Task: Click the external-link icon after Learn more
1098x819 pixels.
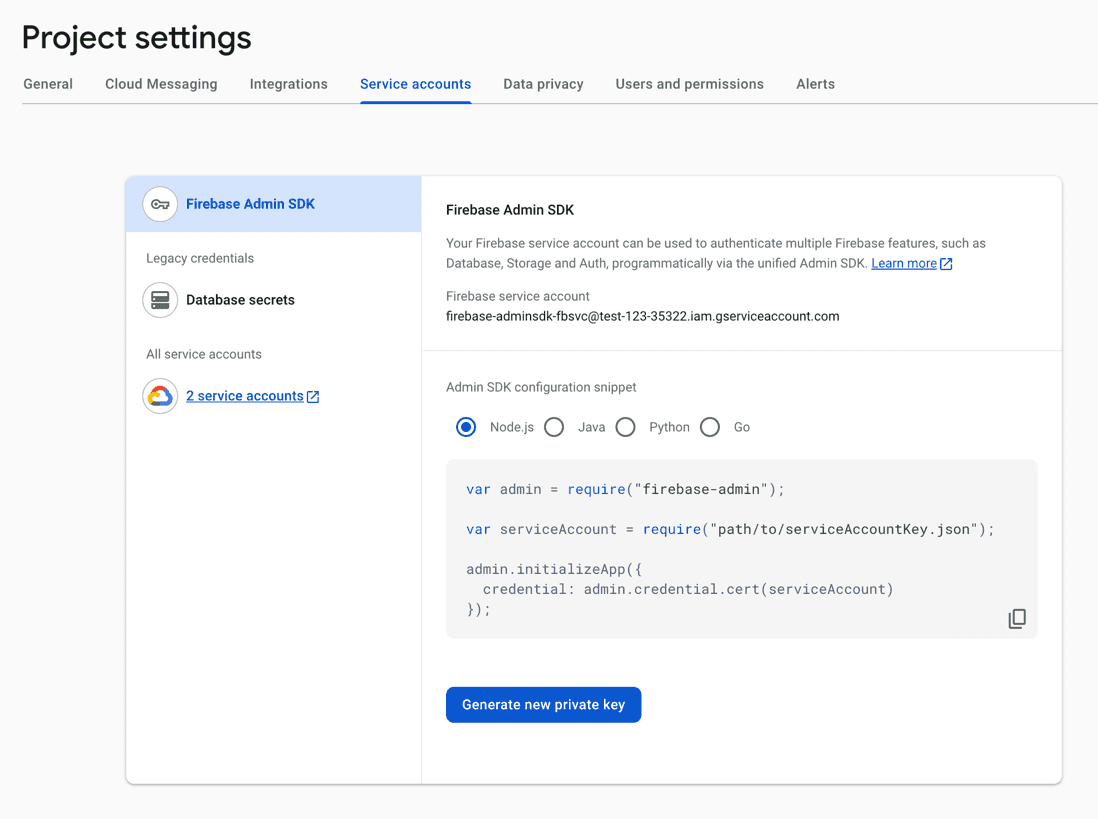Action: pos(942,263)
